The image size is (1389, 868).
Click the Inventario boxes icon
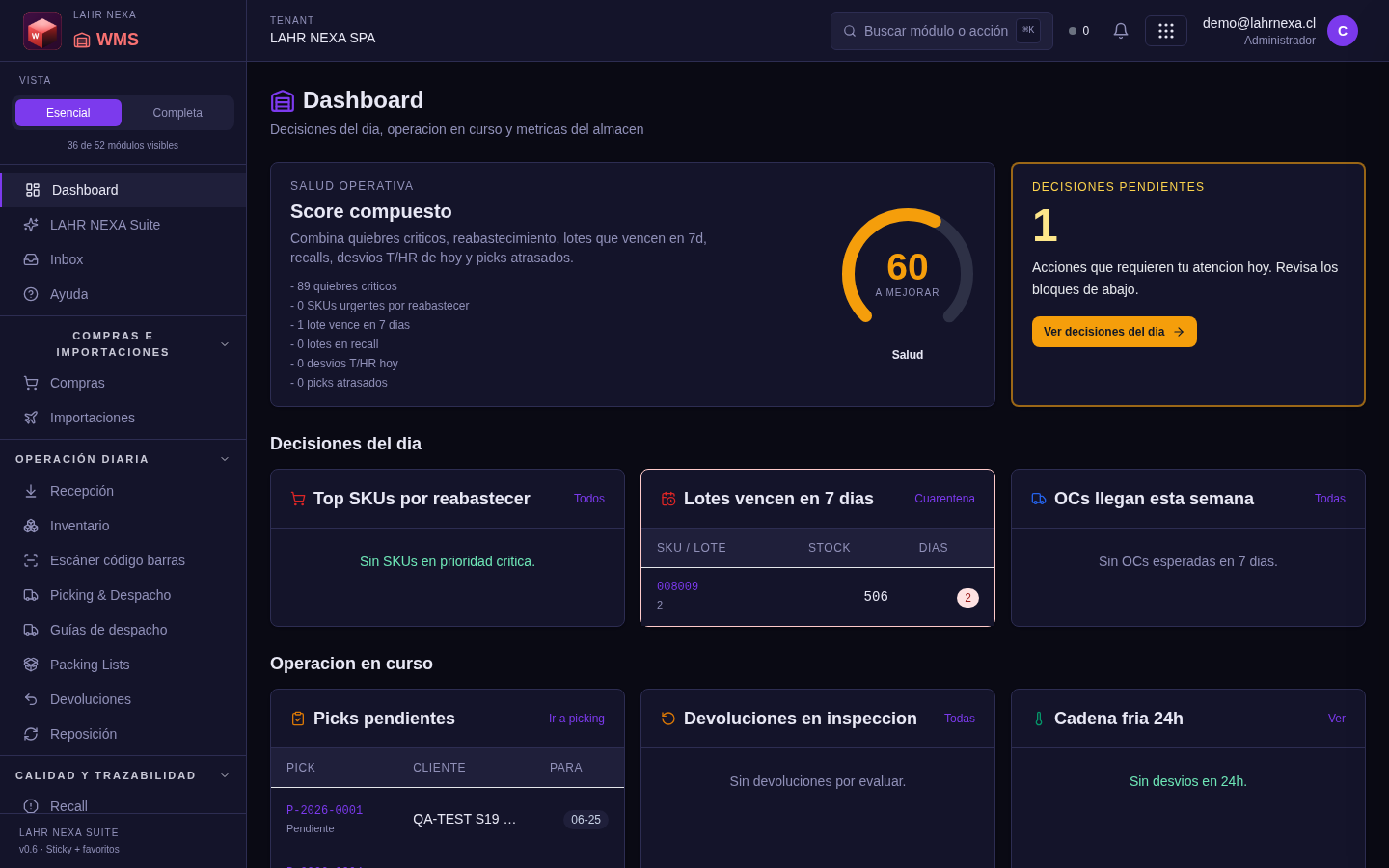point(31,526)
